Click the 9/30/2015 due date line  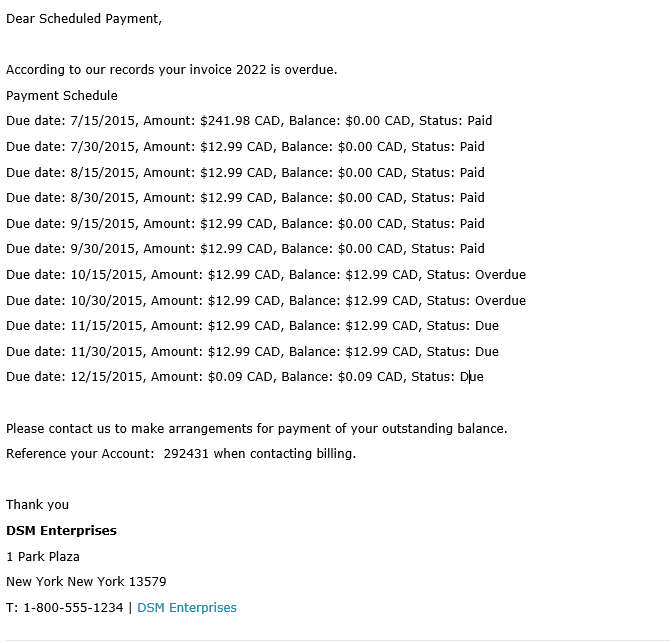coord(245,249)
